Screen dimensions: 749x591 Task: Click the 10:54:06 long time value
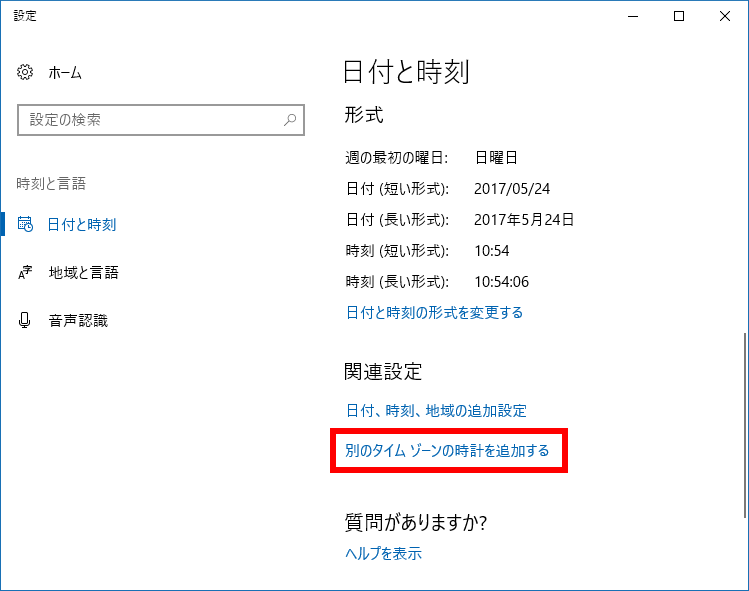click(502, 282)
